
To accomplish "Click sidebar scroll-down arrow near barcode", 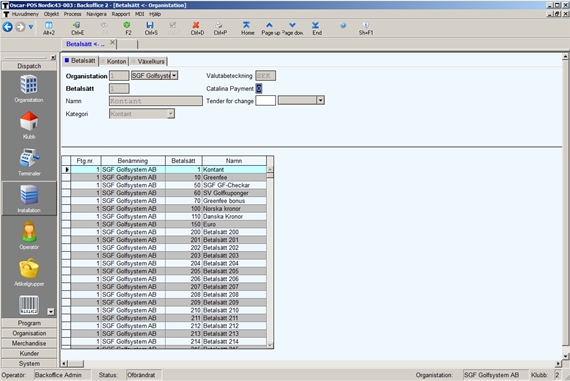I will (51, 312).
